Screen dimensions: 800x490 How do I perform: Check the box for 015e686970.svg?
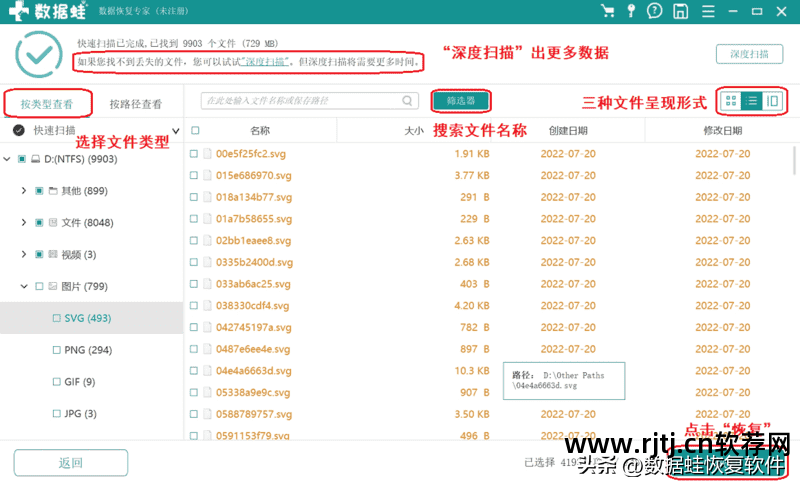point(194,176)
